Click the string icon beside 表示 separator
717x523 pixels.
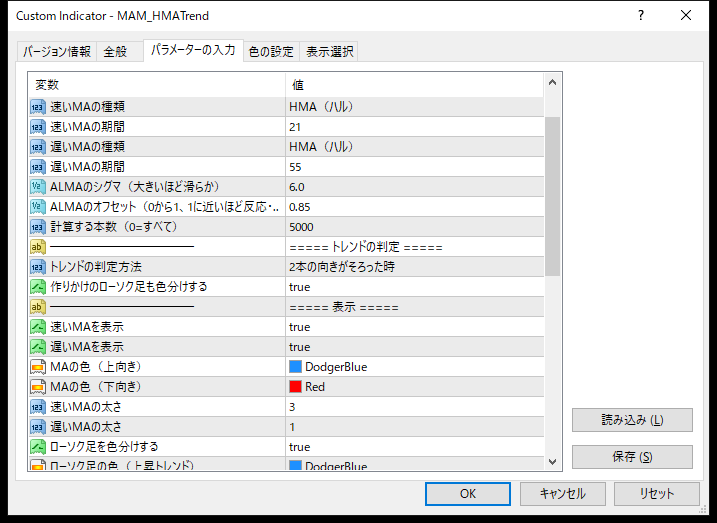click(38, 307)
